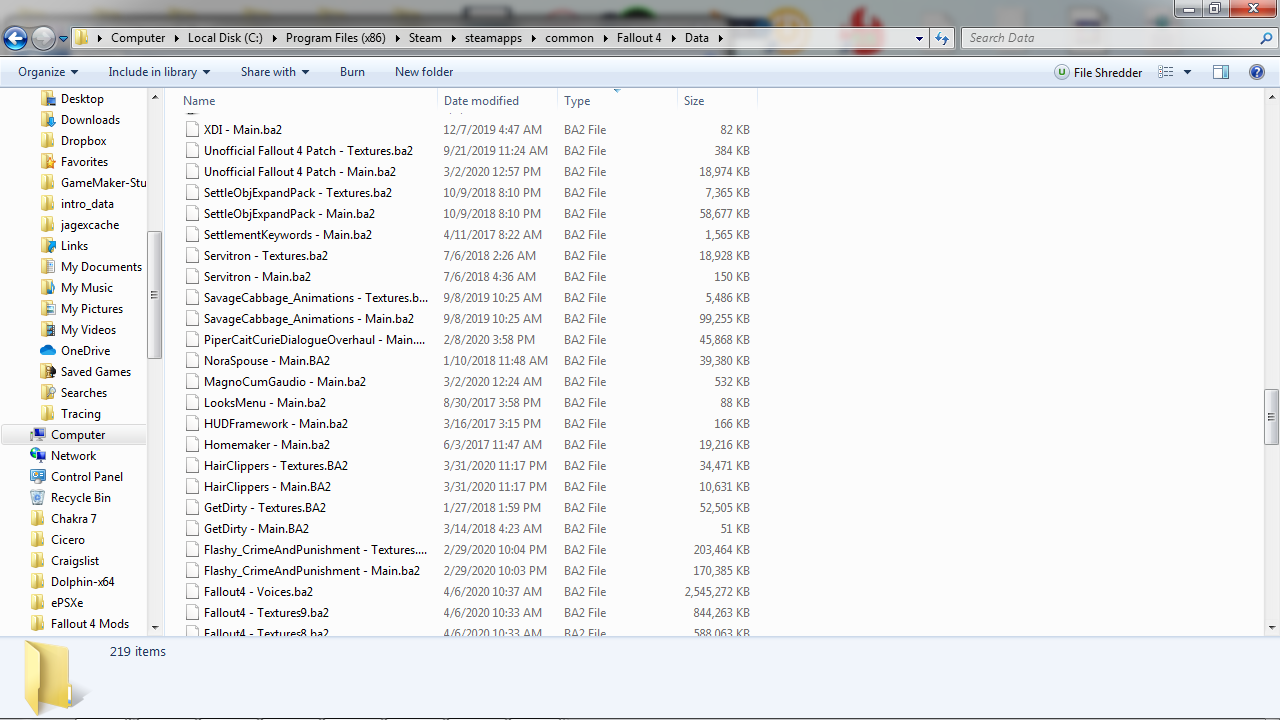
Task: Select the jagexcache folder in sidebar
Action: pos(89,225)
